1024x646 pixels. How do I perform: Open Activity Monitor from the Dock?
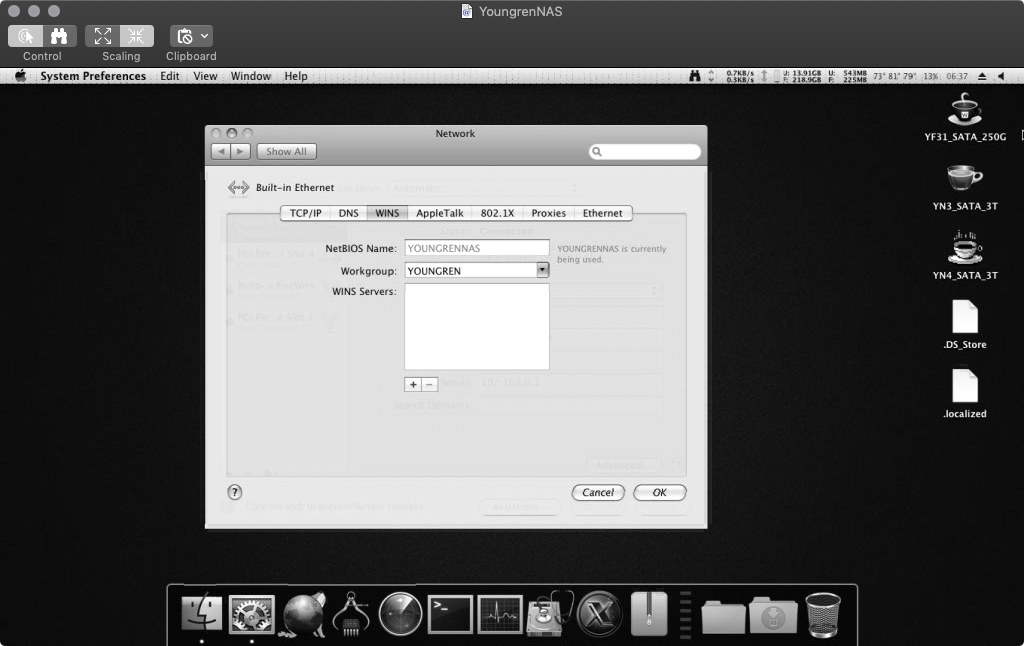pos(500,615)
